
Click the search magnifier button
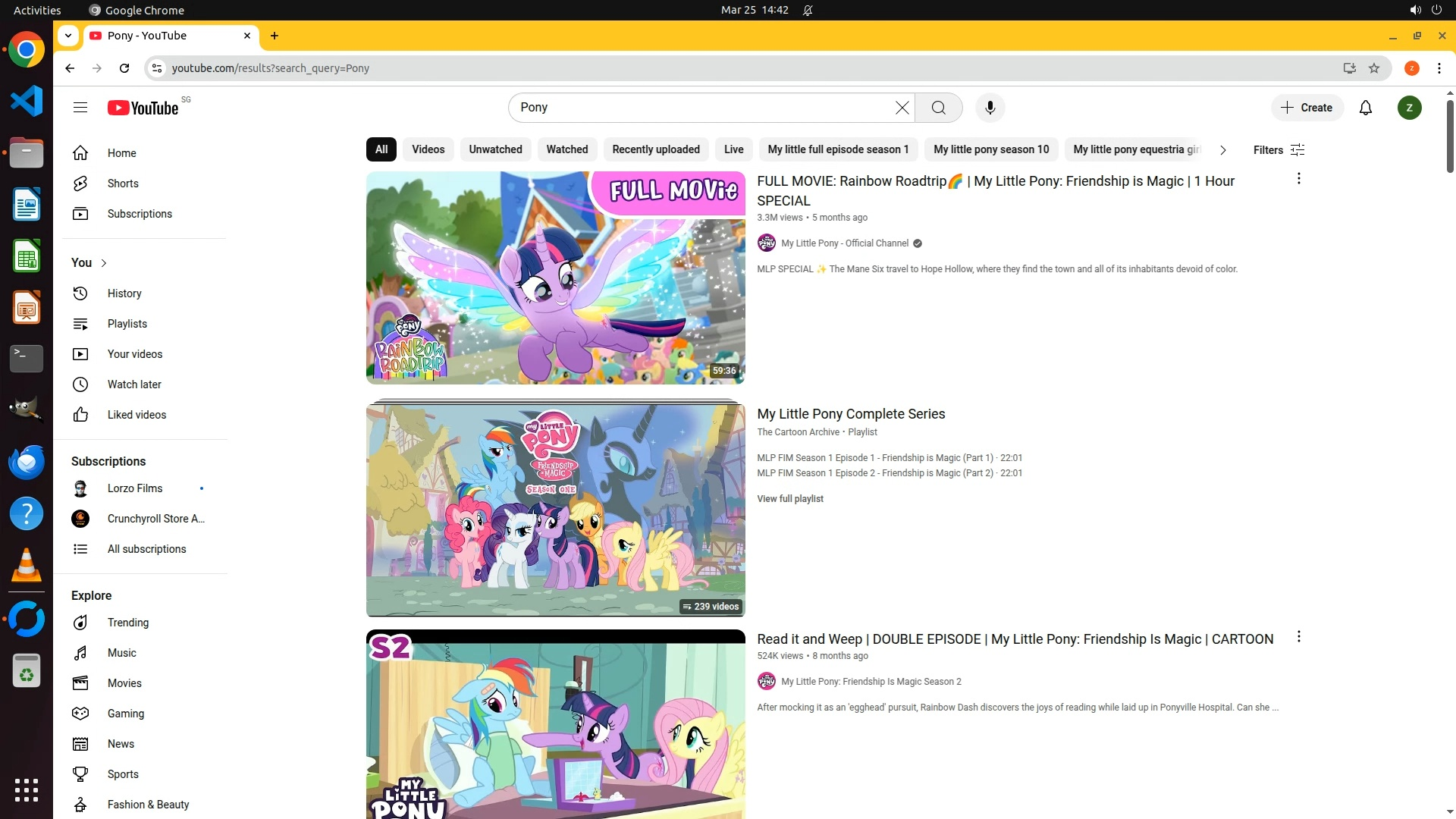pos(938,108)
